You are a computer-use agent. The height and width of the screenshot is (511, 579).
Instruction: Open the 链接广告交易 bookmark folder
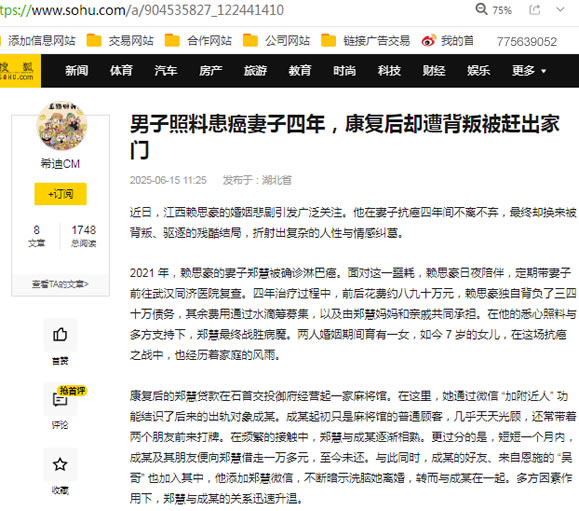[x=366, y=41]
